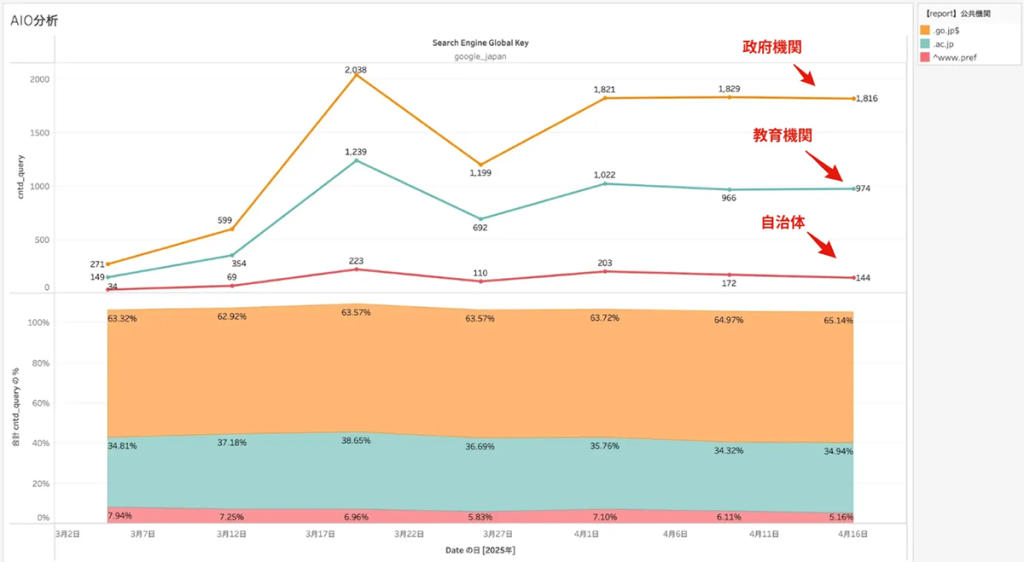This screenshot has width=1024, height=562.
Task: Select the 1,199 orange line data point
Action: point(481,164)
